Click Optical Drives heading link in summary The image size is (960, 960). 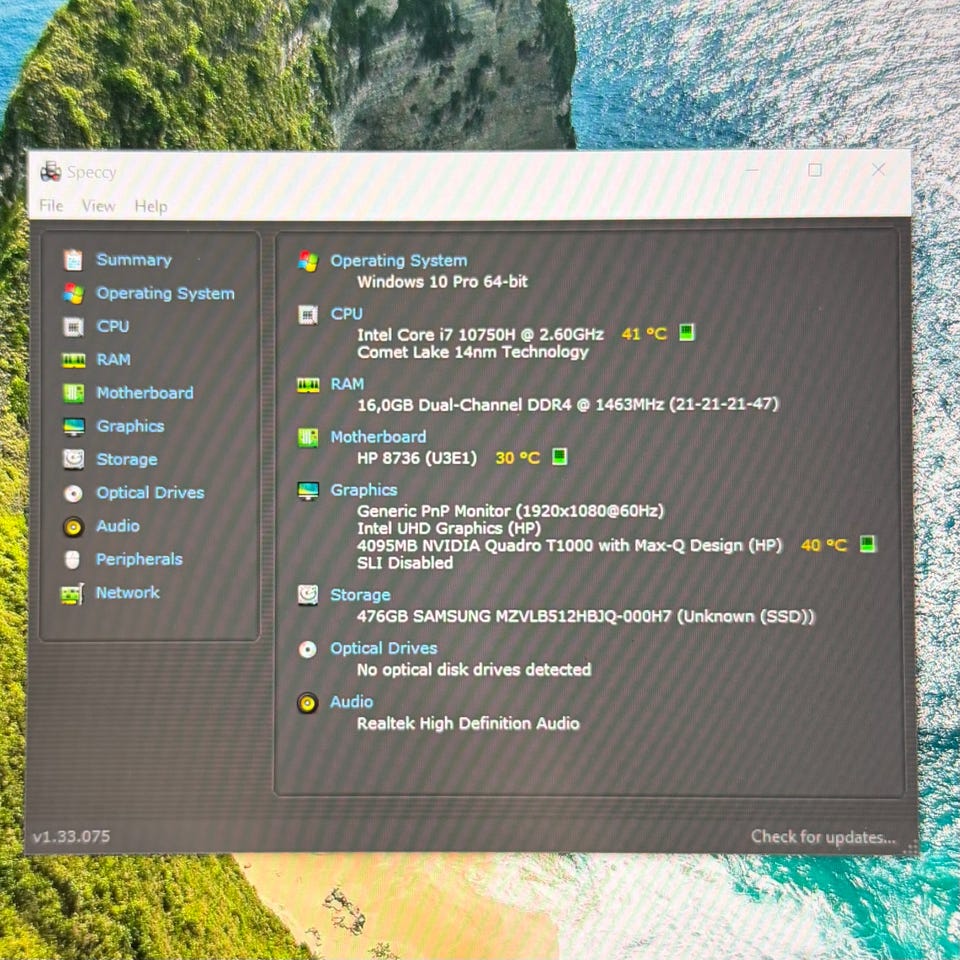(x=384, y=648)
